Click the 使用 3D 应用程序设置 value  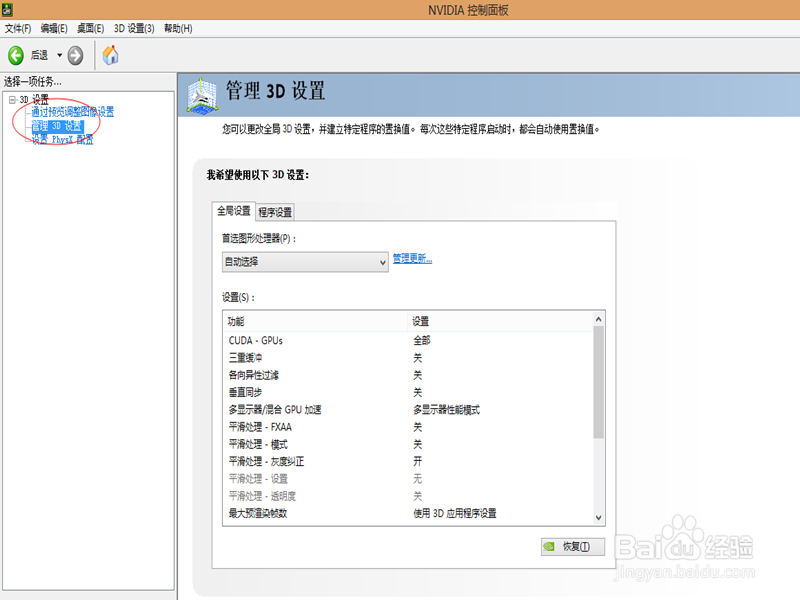pos(455,513)
